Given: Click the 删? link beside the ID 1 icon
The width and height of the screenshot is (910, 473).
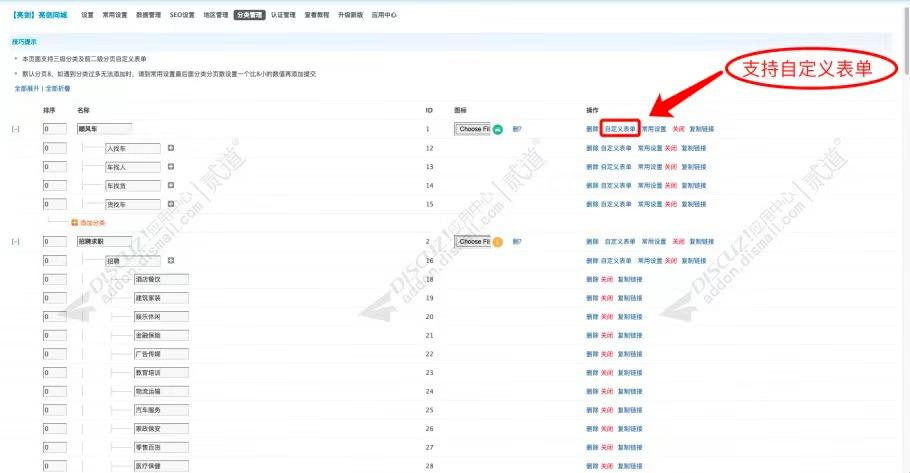Looking at the screenshot, I should (517, 129).
